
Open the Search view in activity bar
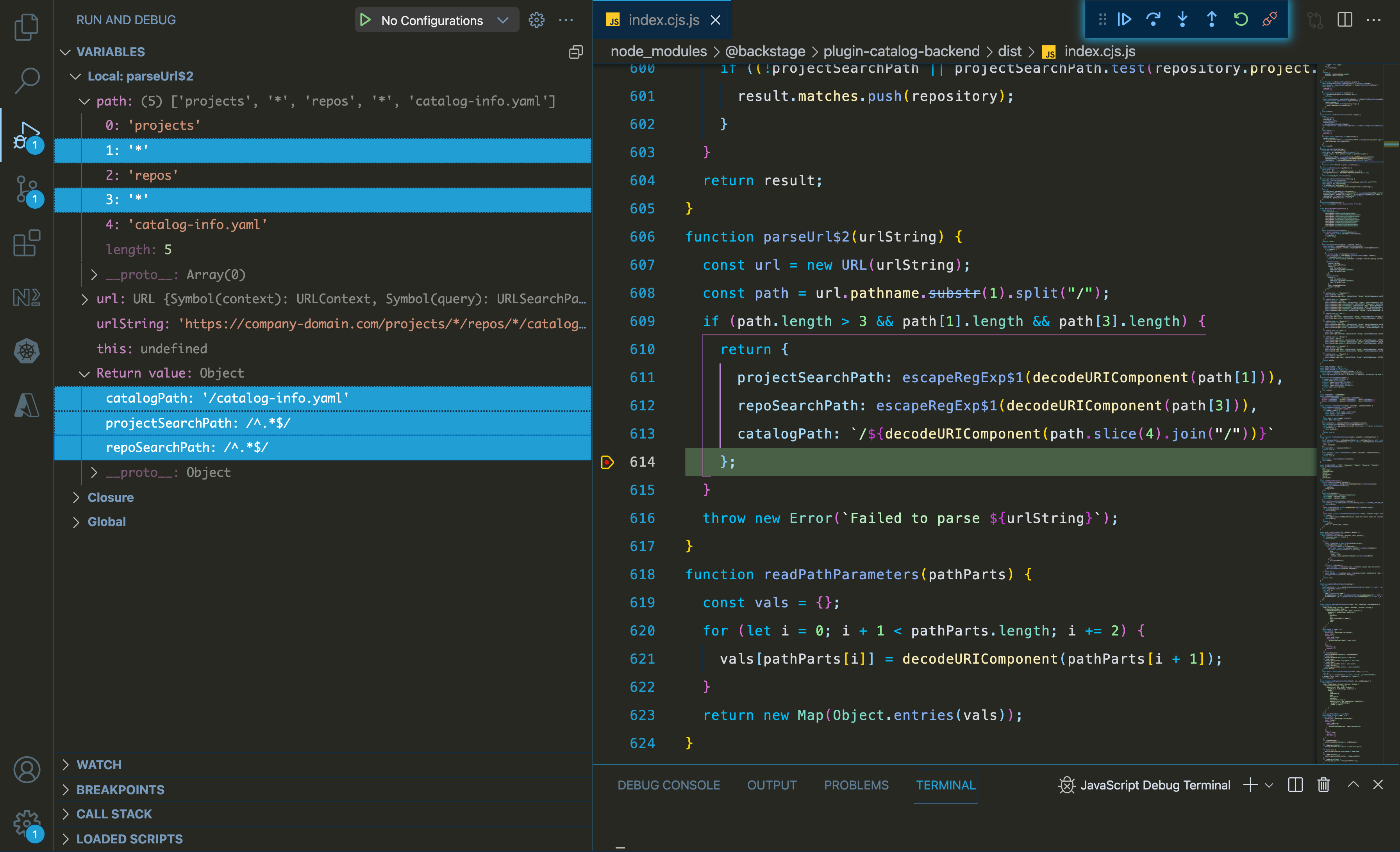tap(26, 80)
